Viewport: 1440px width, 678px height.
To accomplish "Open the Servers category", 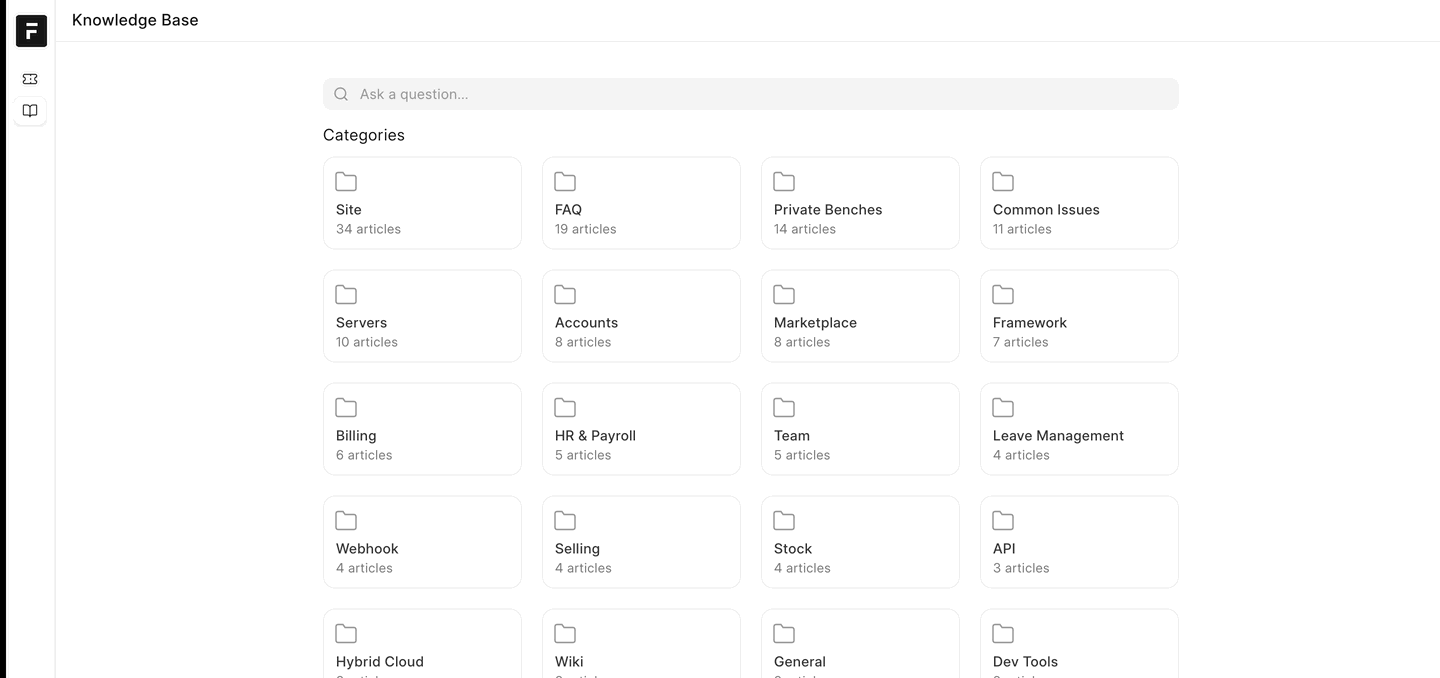I will tap(422, 315).
